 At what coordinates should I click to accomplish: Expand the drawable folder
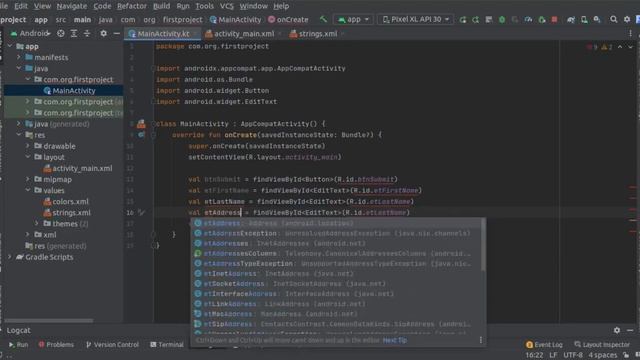tap(28, 146)
